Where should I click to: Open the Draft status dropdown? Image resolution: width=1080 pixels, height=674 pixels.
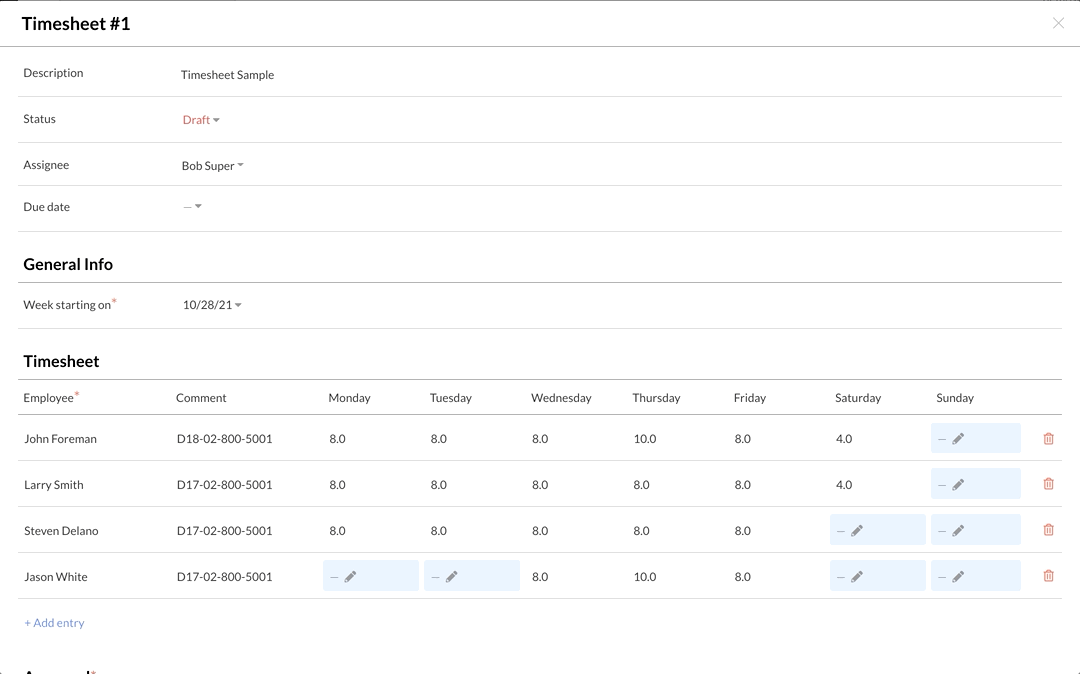pos(201,120)
